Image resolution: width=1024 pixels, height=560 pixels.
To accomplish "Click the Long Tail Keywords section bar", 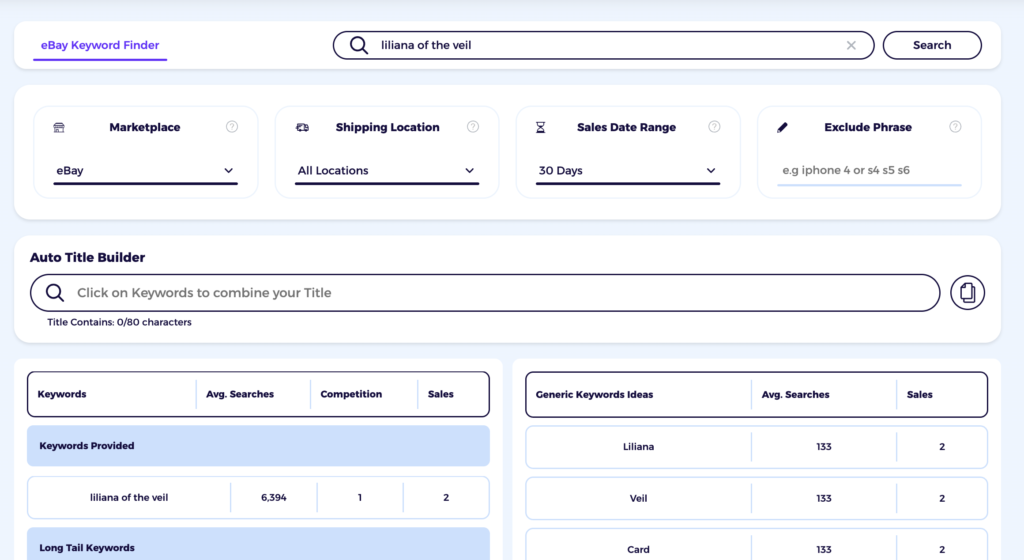I will [x=258, y=544].
